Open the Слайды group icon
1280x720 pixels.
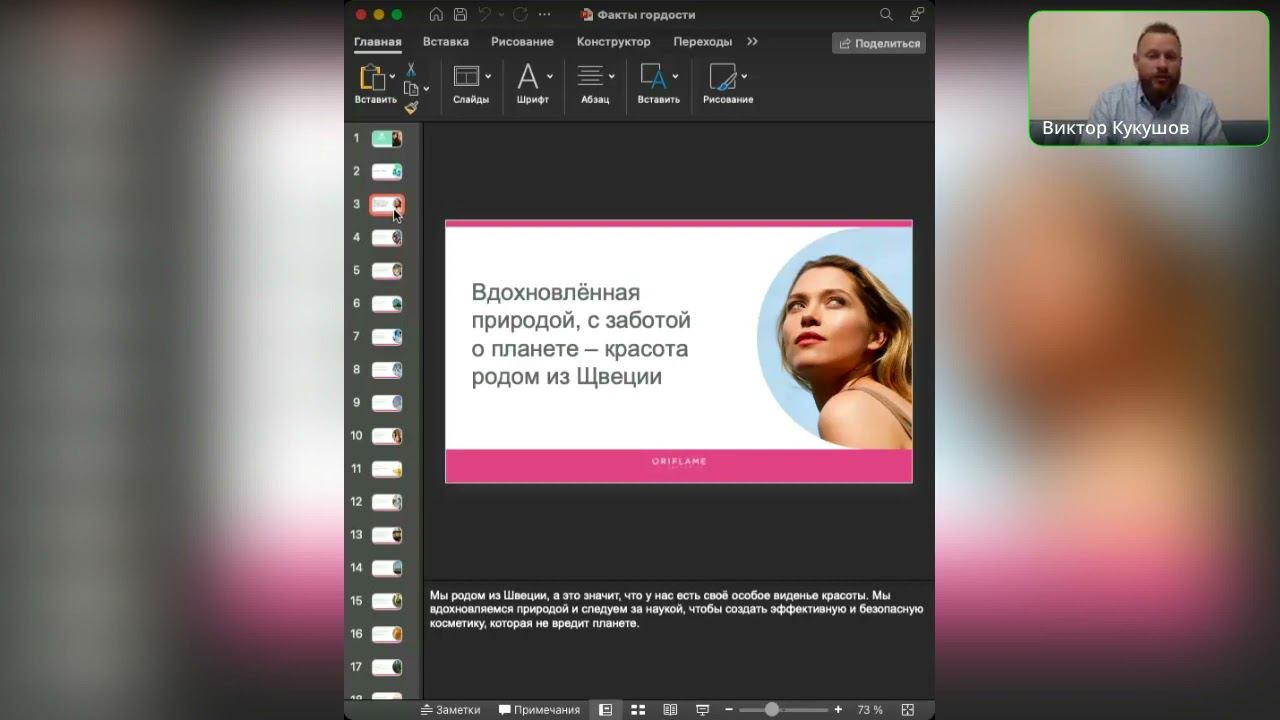[x=466, y=76]
